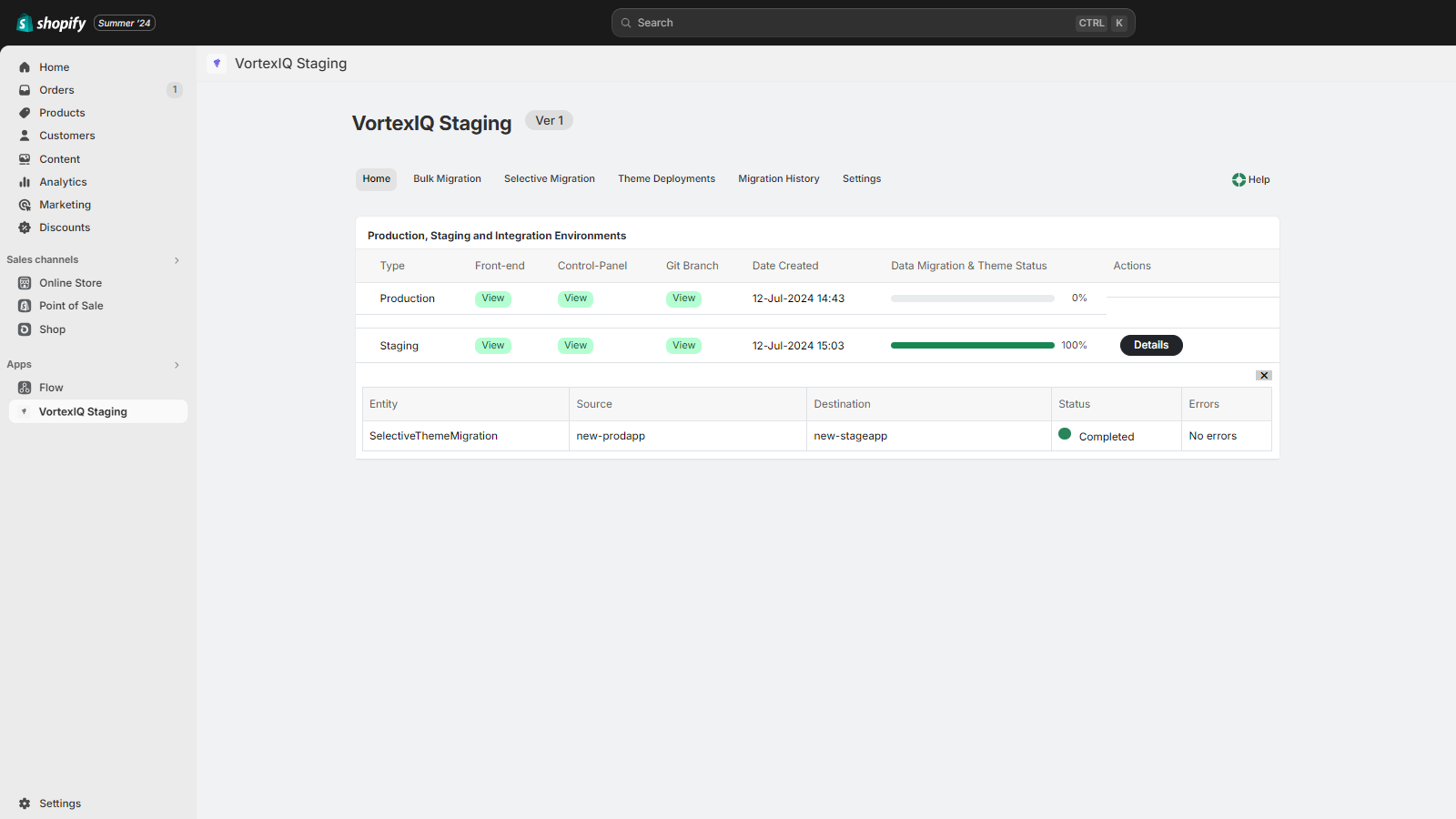Open Analytics bar chart icon

pos(25,182)
